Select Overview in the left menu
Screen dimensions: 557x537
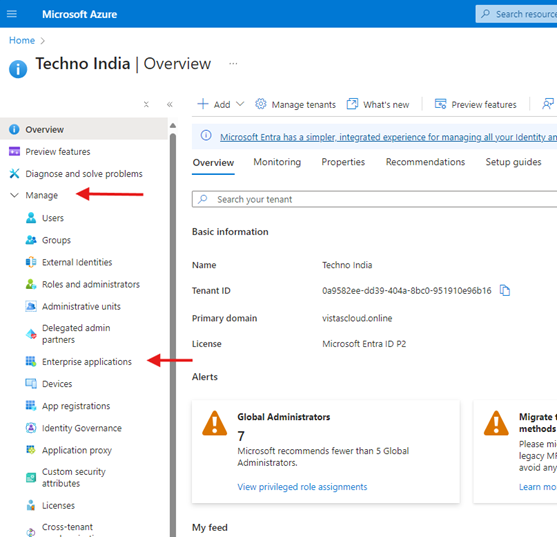[84, 129]
